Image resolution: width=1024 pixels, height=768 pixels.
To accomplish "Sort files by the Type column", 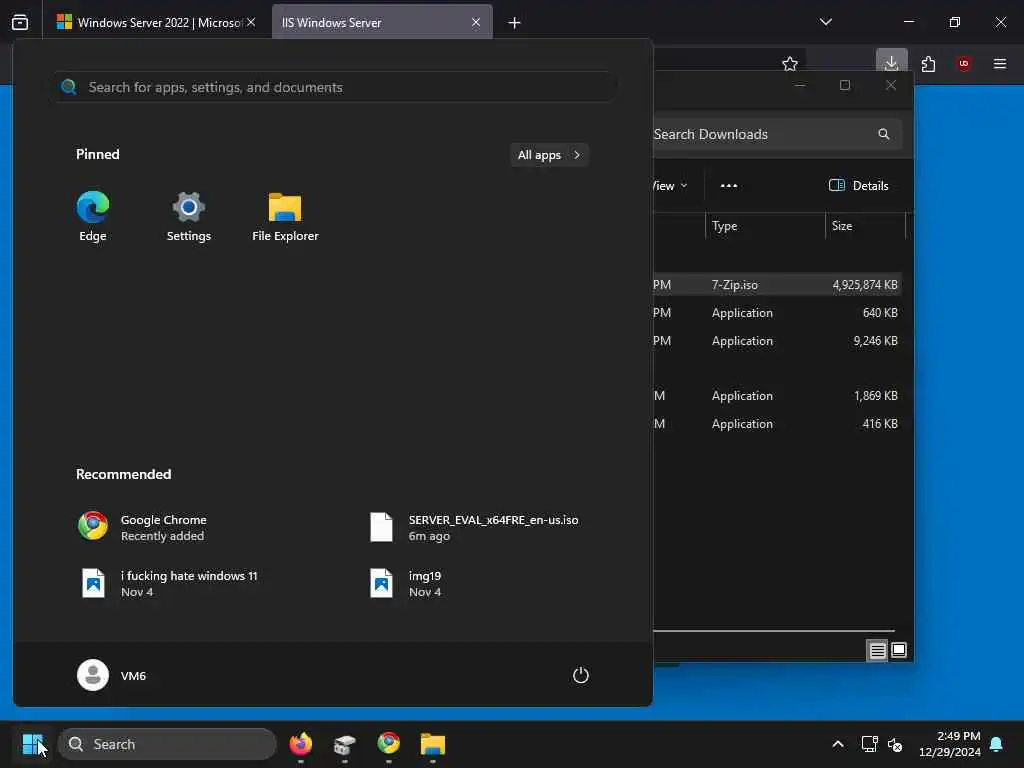I will click(x=765, y=226).
